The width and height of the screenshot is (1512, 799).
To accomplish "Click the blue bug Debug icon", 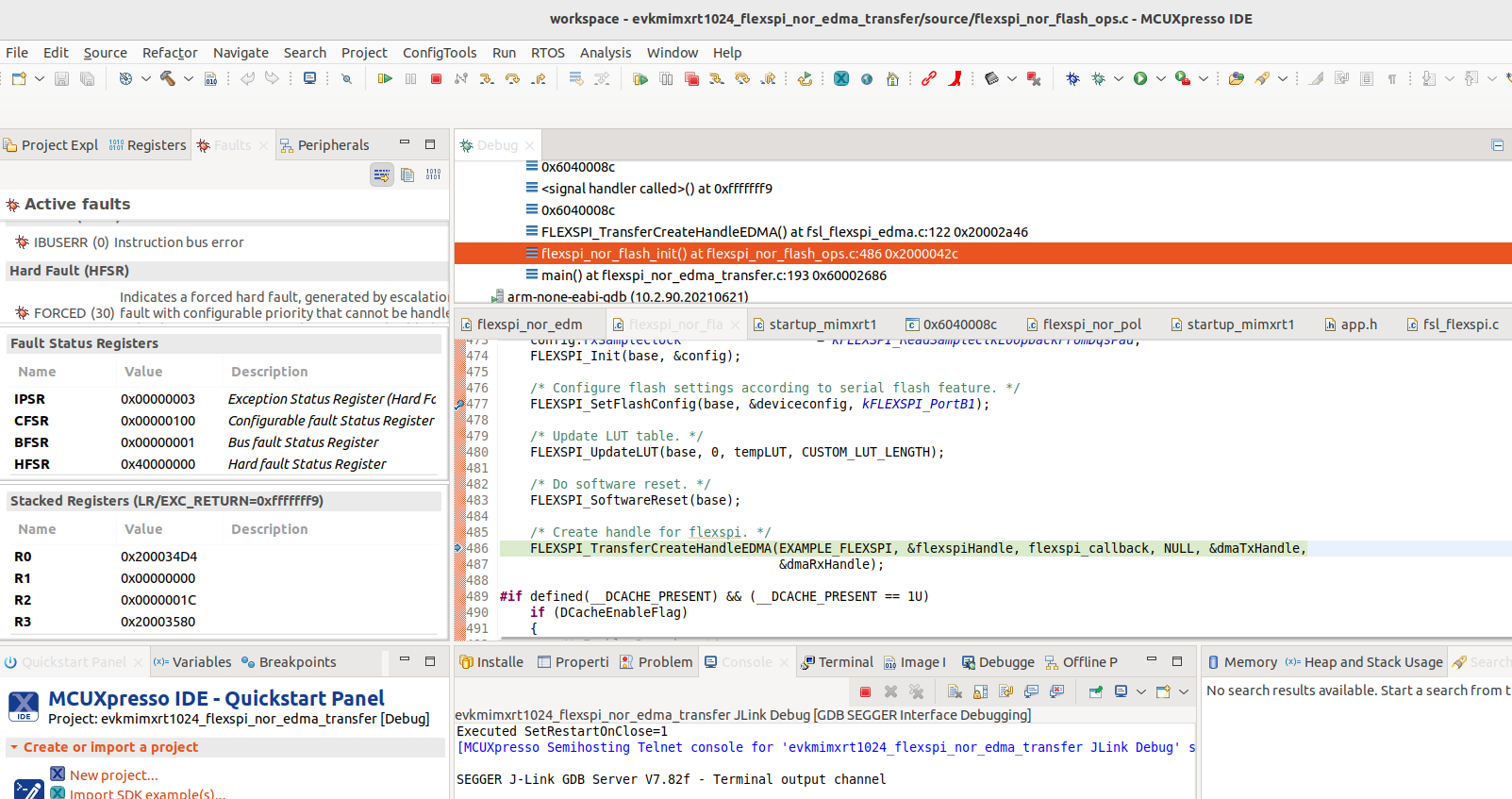I will (1072, 79).
